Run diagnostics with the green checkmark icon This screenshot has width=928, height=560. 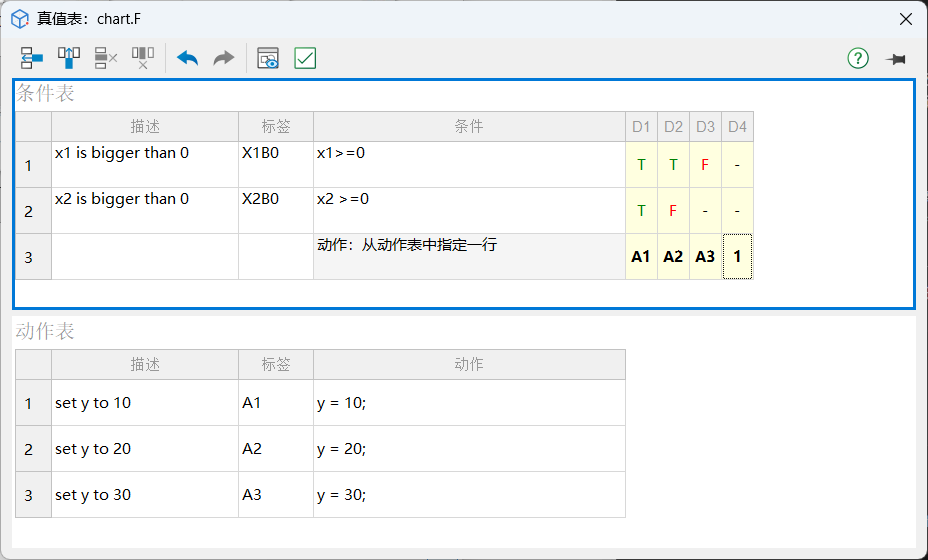[305, 58]
